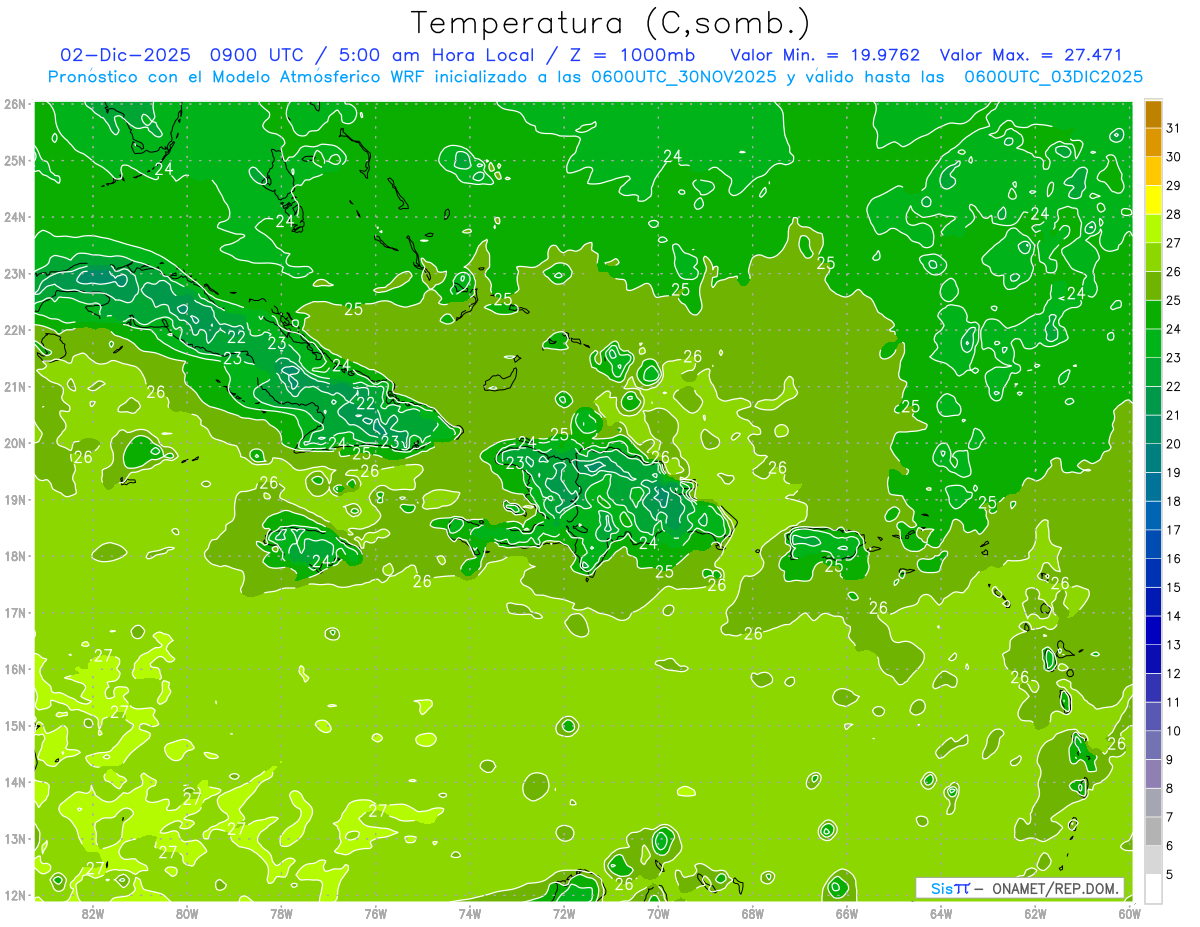Click the 13N latitude axis label
This screenshot has width=1200, height=927.
[14, 838]
